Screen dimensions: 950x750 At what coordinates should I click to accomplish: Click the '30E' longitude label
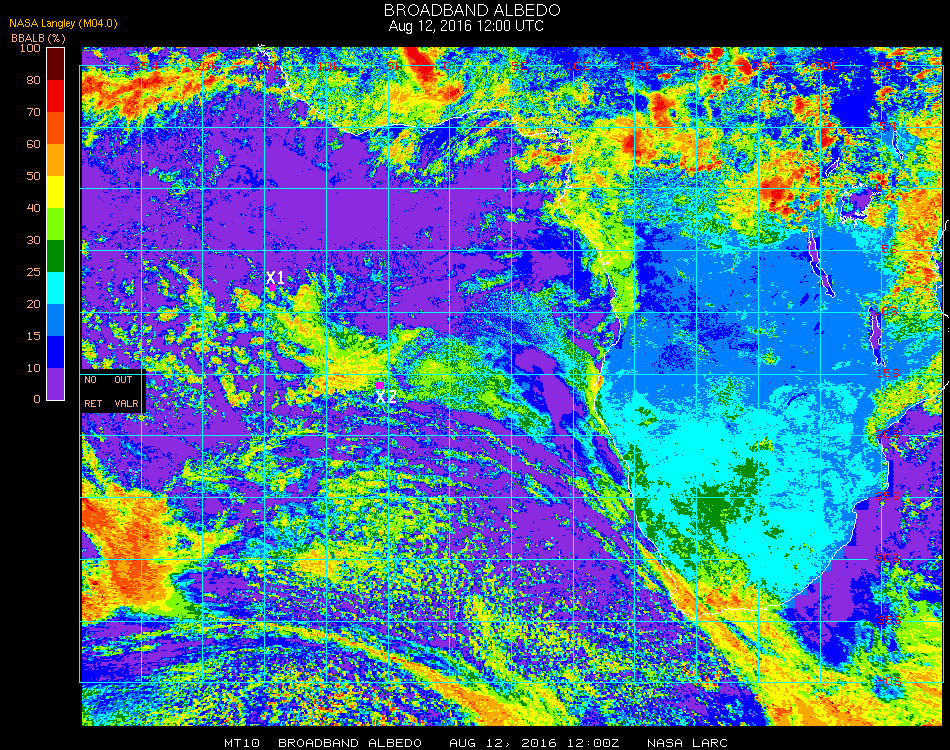(x=825, y=66)
